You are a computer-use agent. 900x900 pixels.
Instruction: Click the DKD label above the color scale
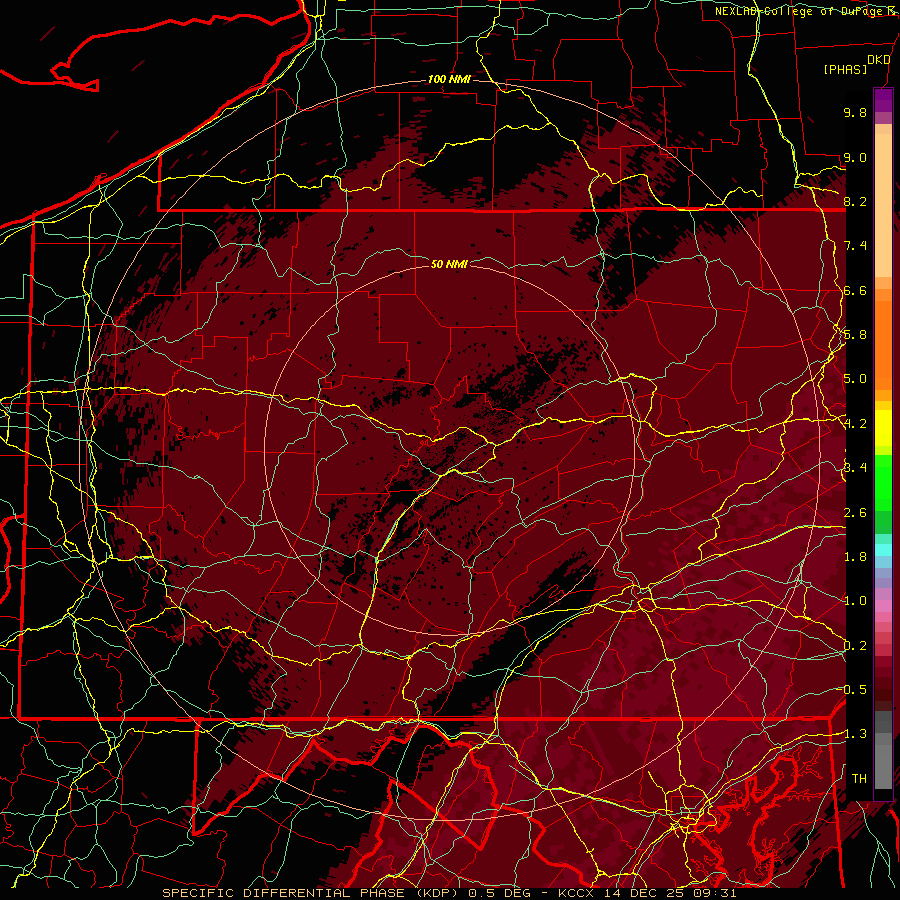coord(878,60)
